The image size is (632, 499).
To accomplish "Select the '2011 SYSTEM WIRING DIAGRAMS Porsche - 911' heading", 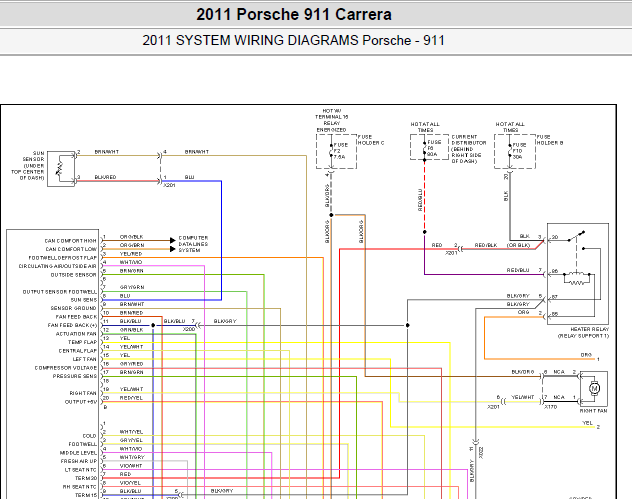I will (x=293, y=40).
